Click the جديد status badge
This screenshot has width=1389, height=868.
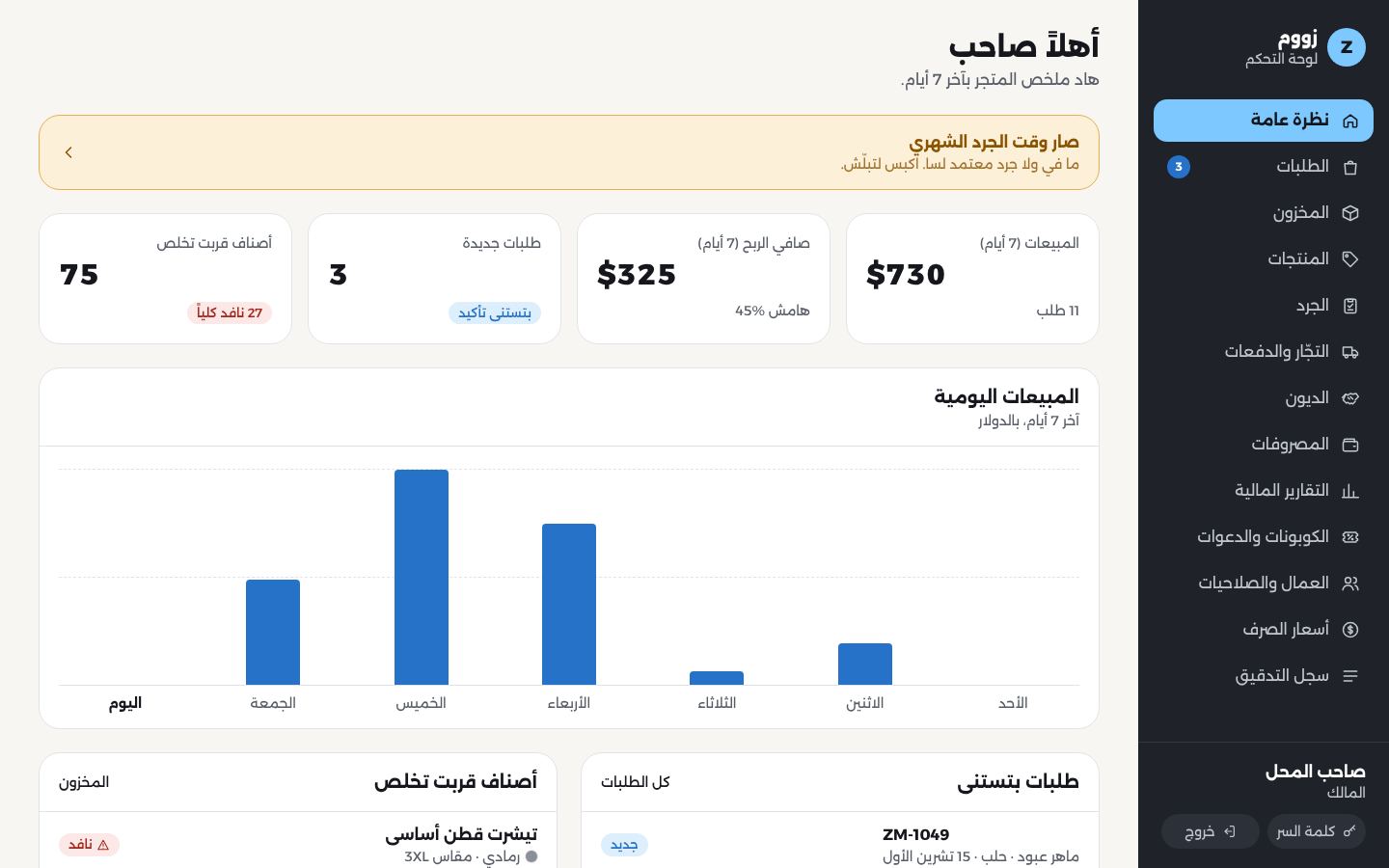pyautogui.click(x=624, y=845)
